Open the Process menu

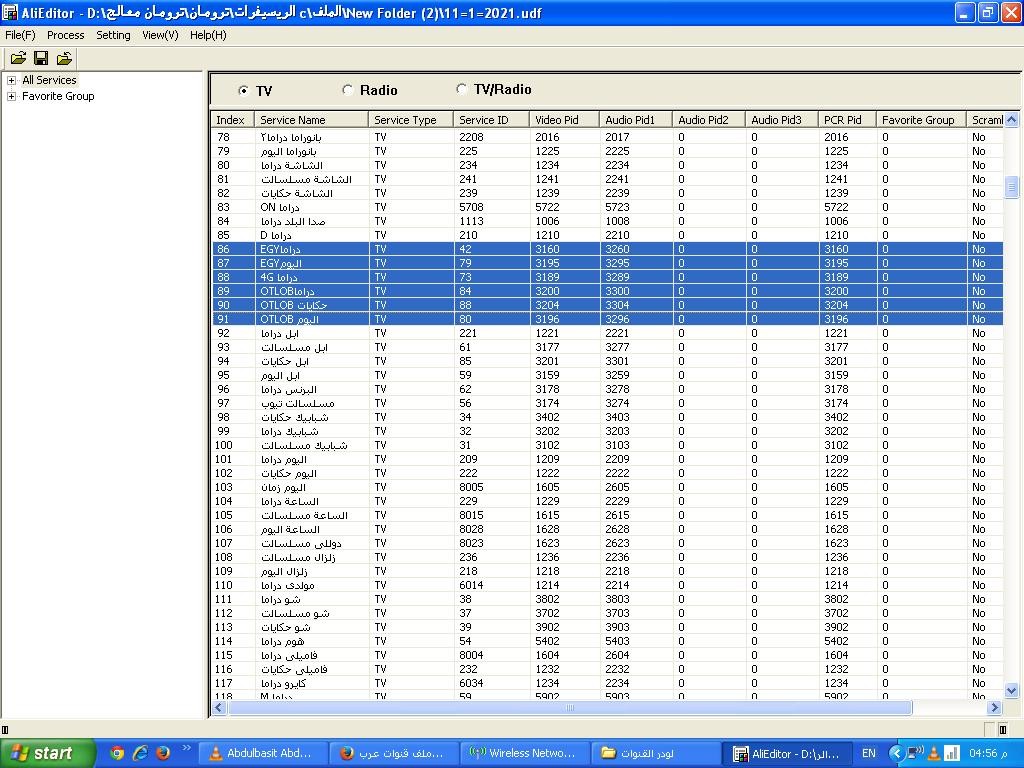coord(65,35)
